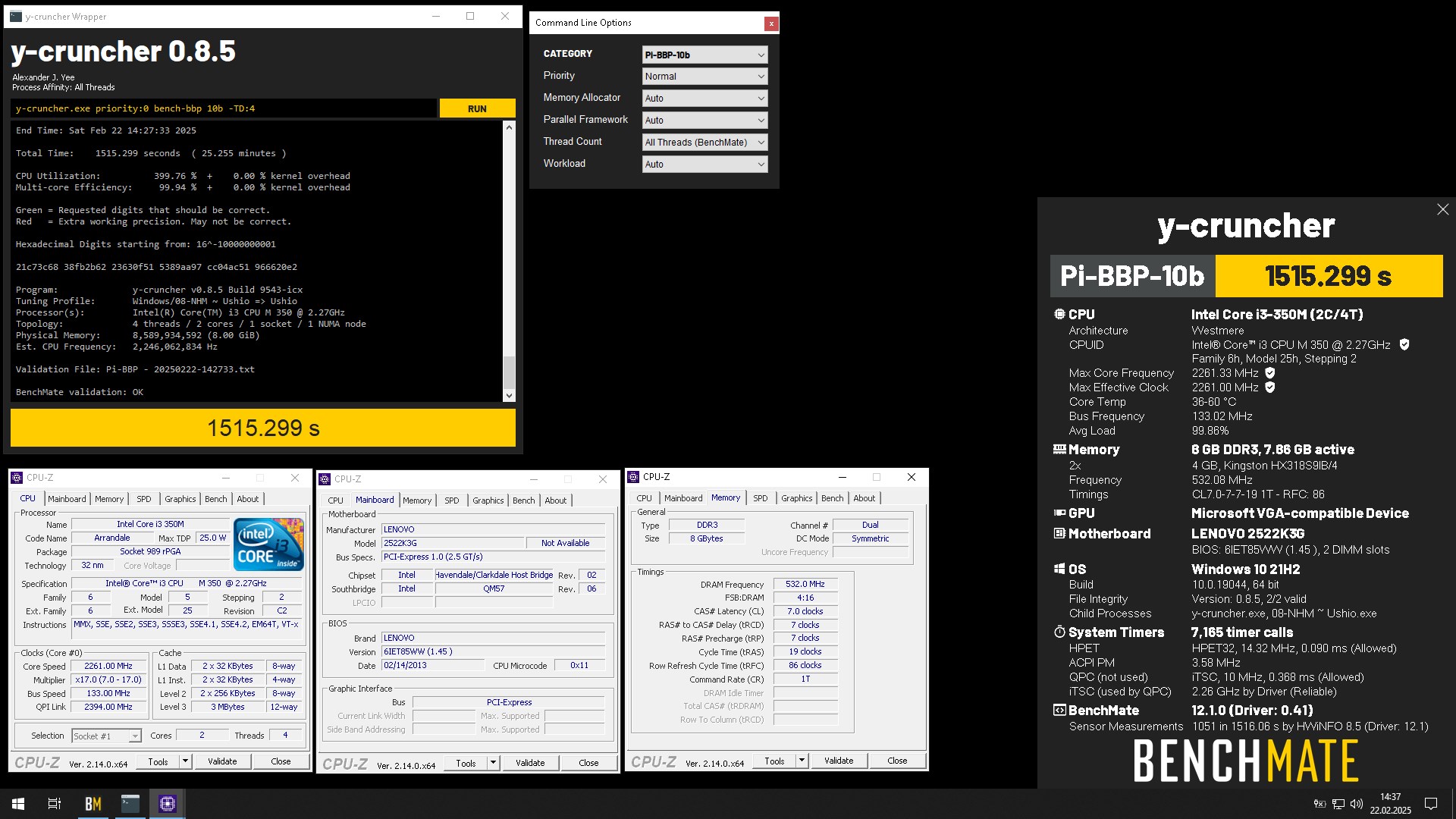
Task: Click scroll-up arrow in y-cruncher output
Action: click(509, 127)
